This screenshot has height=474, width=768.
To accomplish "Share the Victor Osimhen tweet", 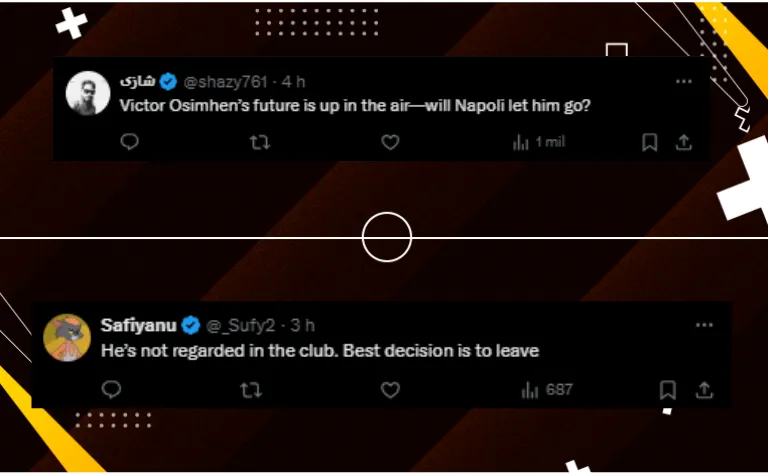I will [683, 142].
